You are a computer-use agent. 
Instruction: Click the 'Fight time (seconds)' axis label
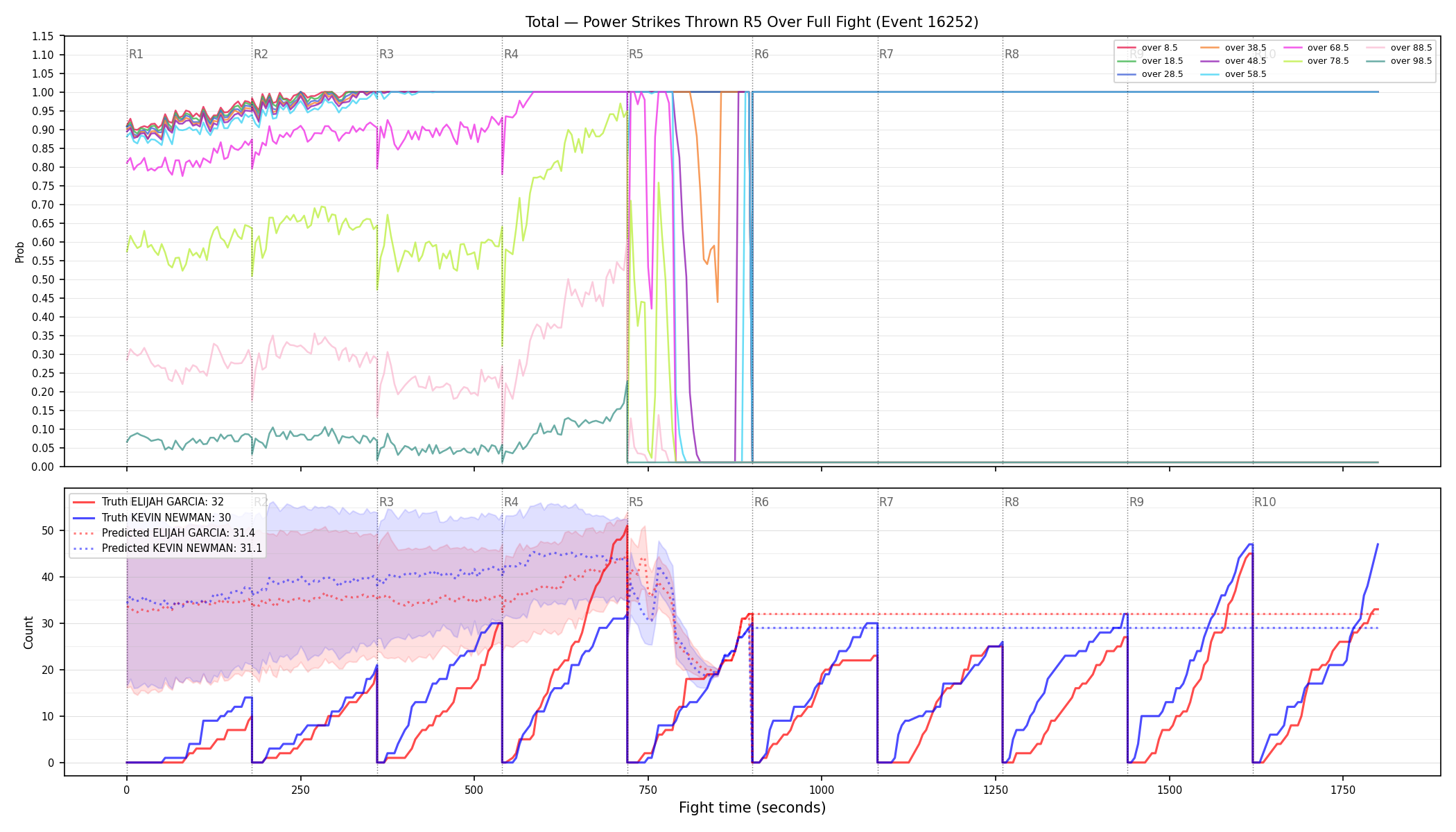(x=752, y=808)
